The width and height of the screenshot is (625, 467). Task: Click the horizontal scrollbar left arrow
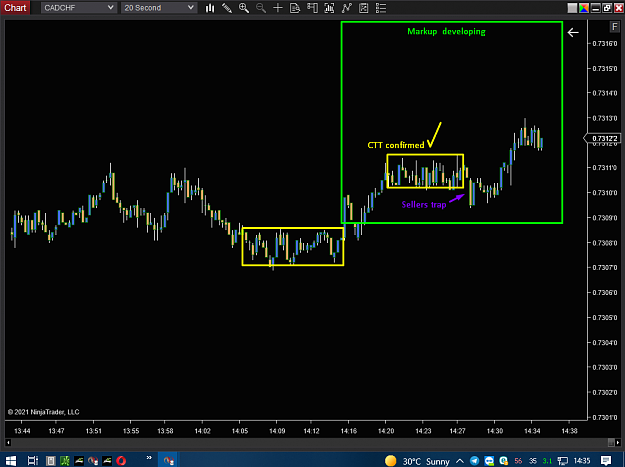coord(8,442)
